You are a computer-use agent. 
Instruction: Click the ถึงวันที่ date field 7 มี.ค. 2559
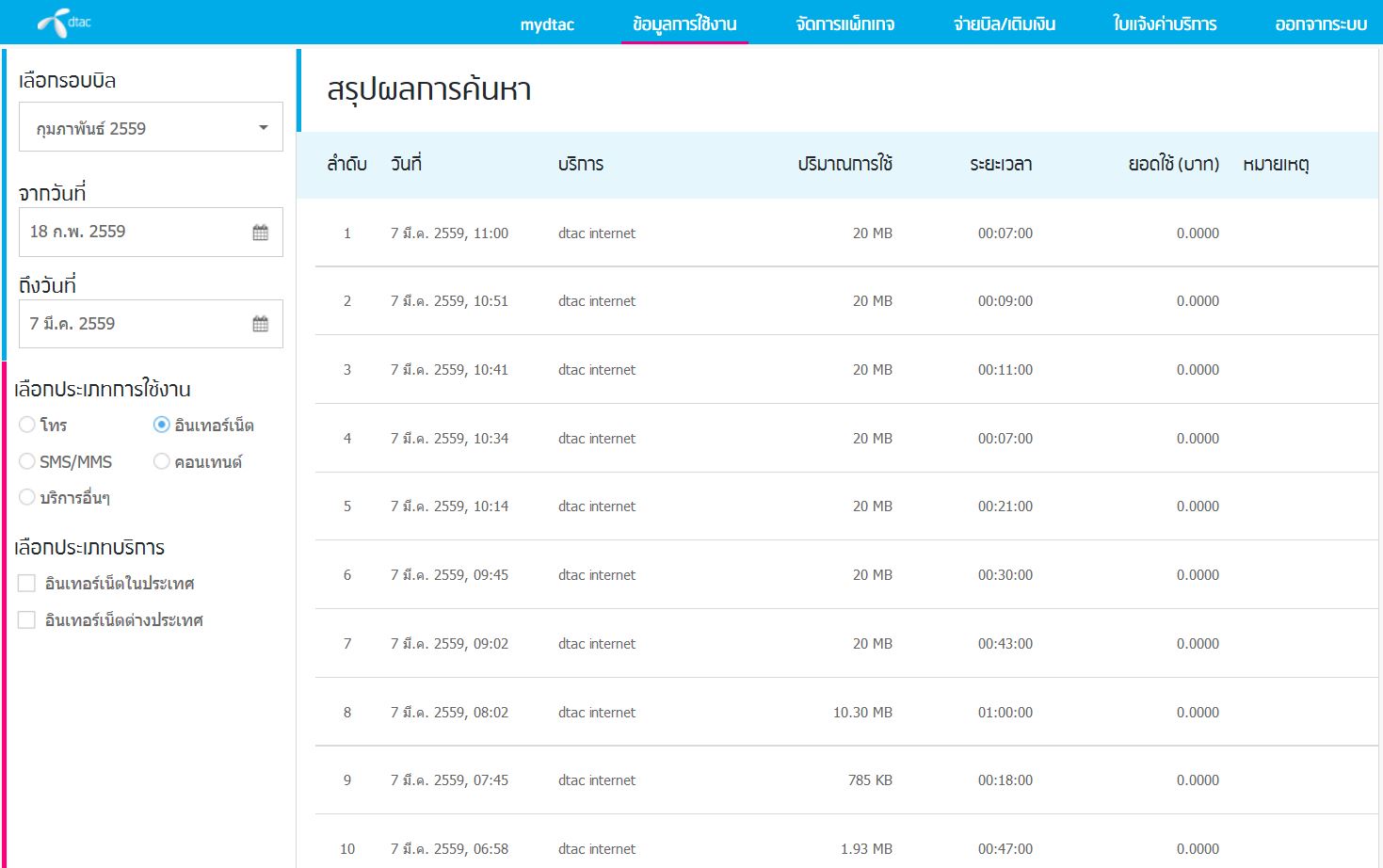coord(151,324)
